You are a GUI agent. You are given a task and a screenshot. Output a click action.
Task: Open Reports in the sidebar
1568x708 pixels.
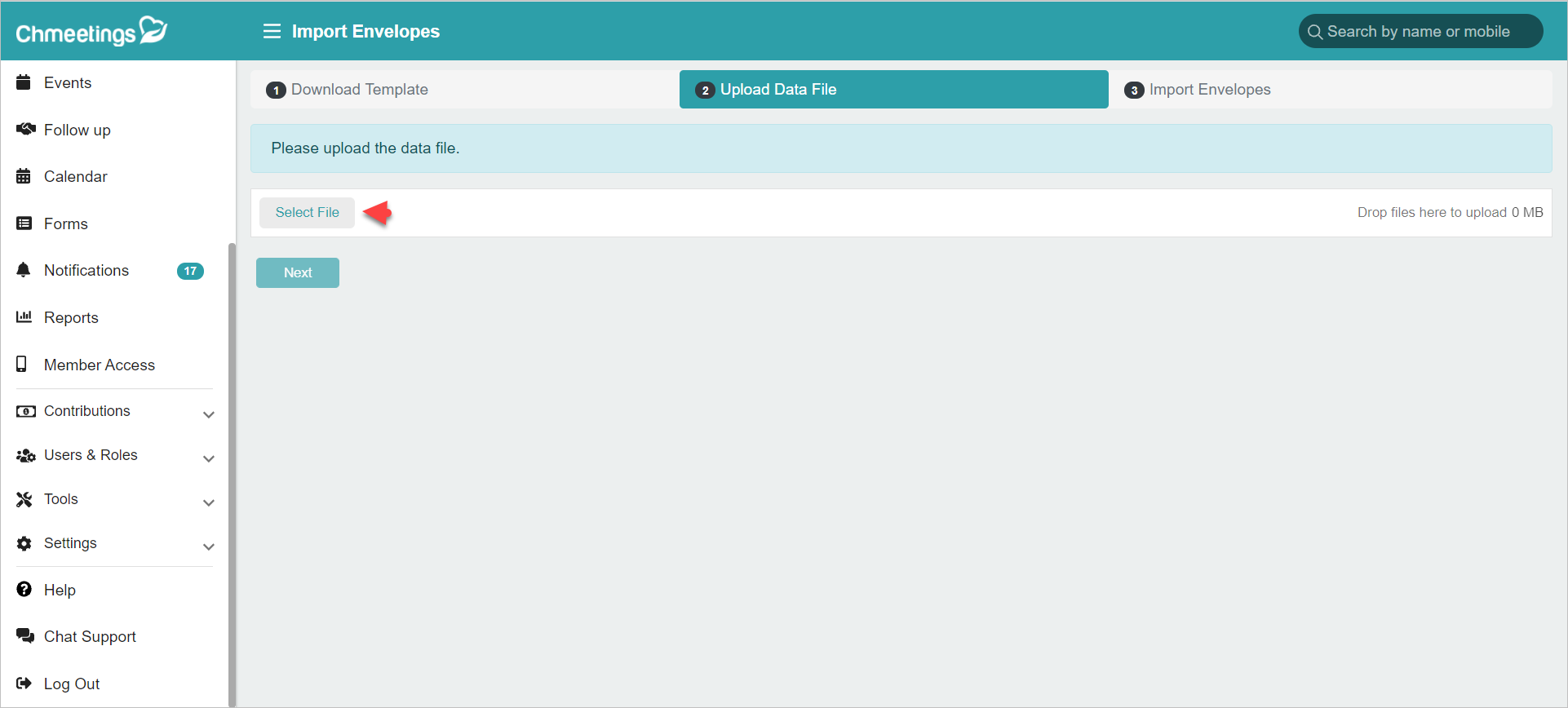coord(71,317)
